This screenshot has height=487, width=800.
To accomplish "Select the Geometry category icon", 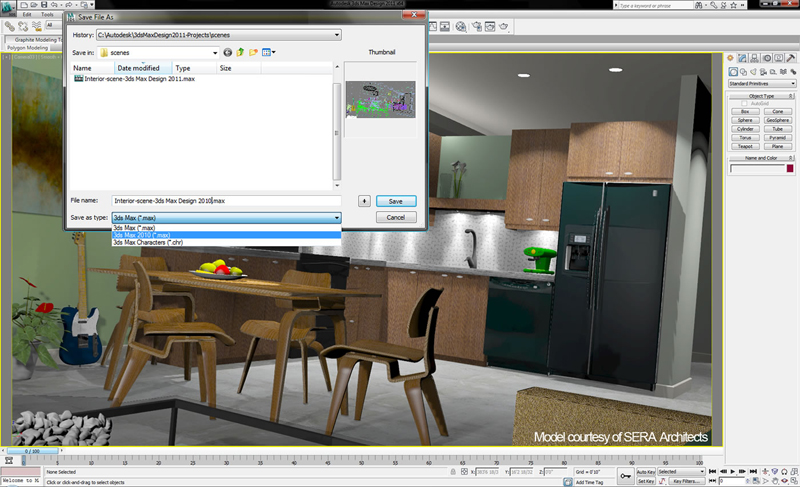I will click(x=733, y=72).
